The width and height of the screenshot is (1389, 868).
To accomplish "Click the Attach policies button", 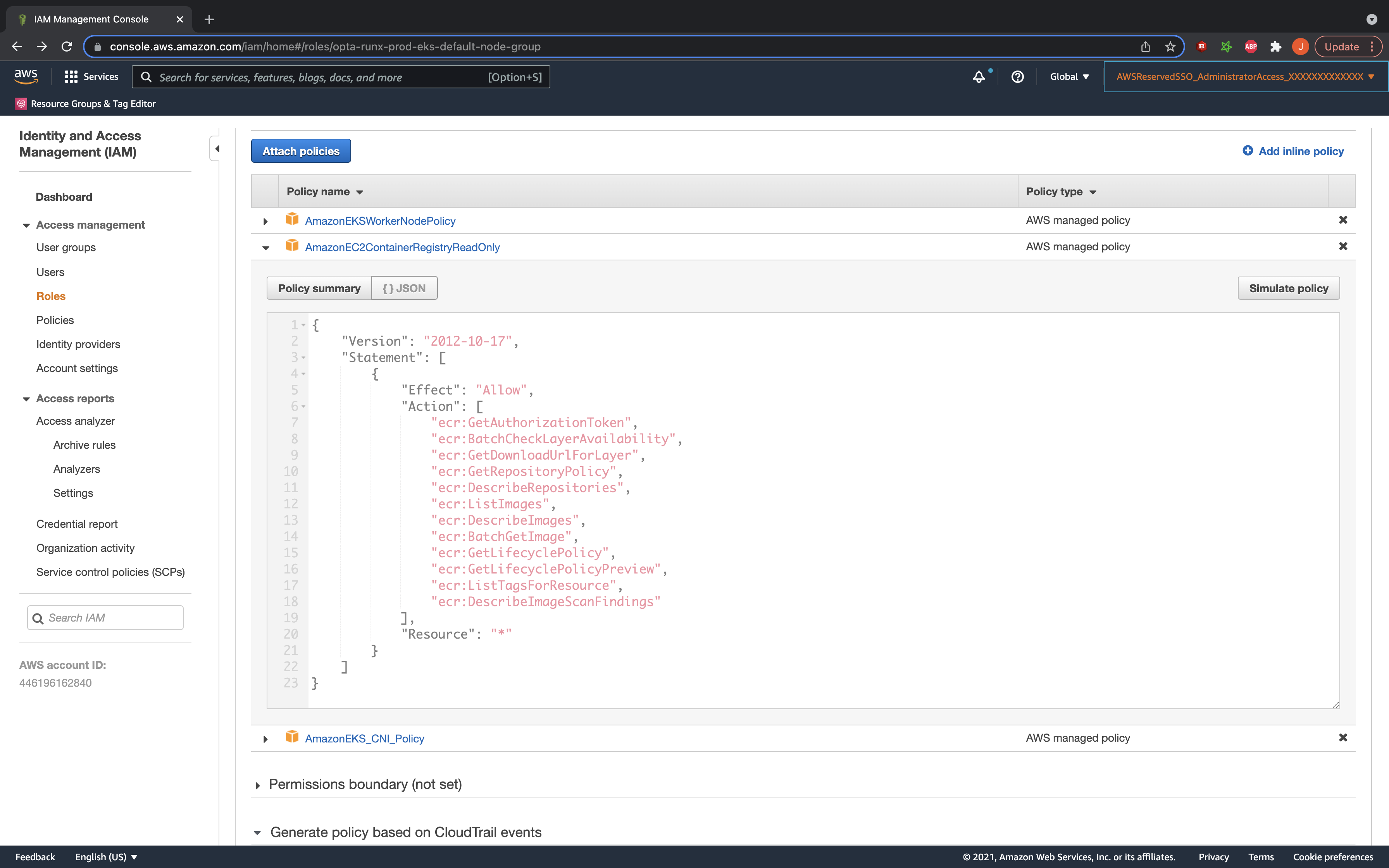I will click(301, 151).
